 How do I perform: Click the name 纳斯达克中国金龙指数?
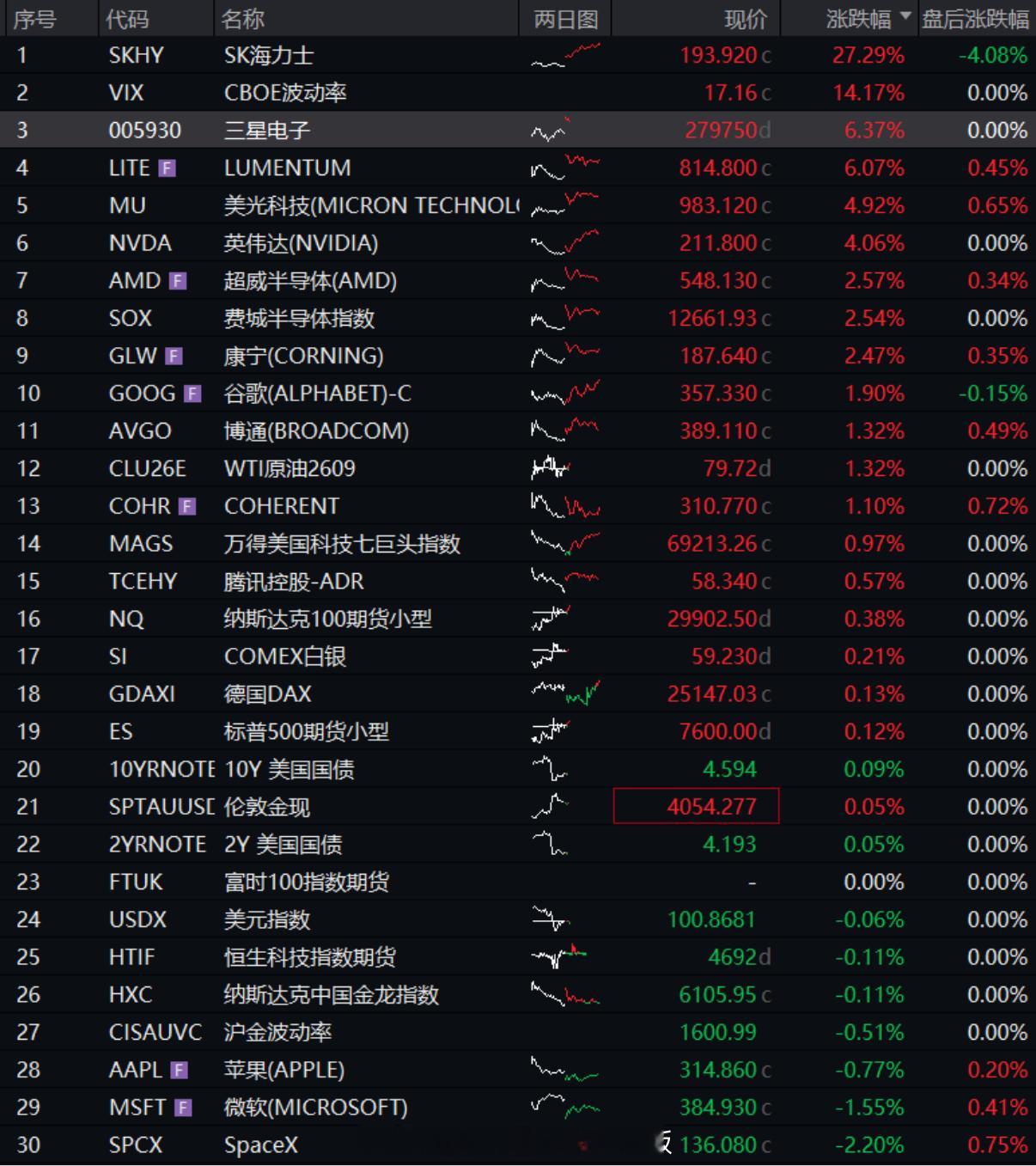331,995
